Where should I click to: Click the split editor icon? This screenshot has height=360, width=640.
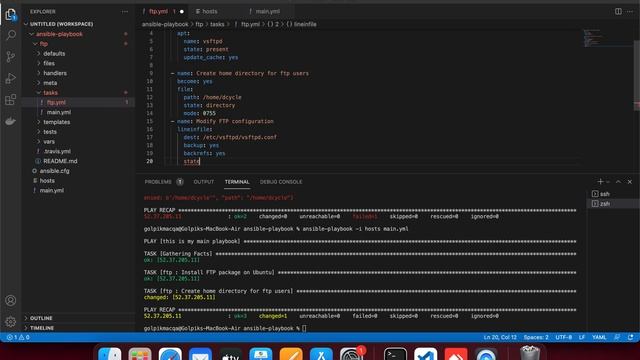click(x=618, y=11)
